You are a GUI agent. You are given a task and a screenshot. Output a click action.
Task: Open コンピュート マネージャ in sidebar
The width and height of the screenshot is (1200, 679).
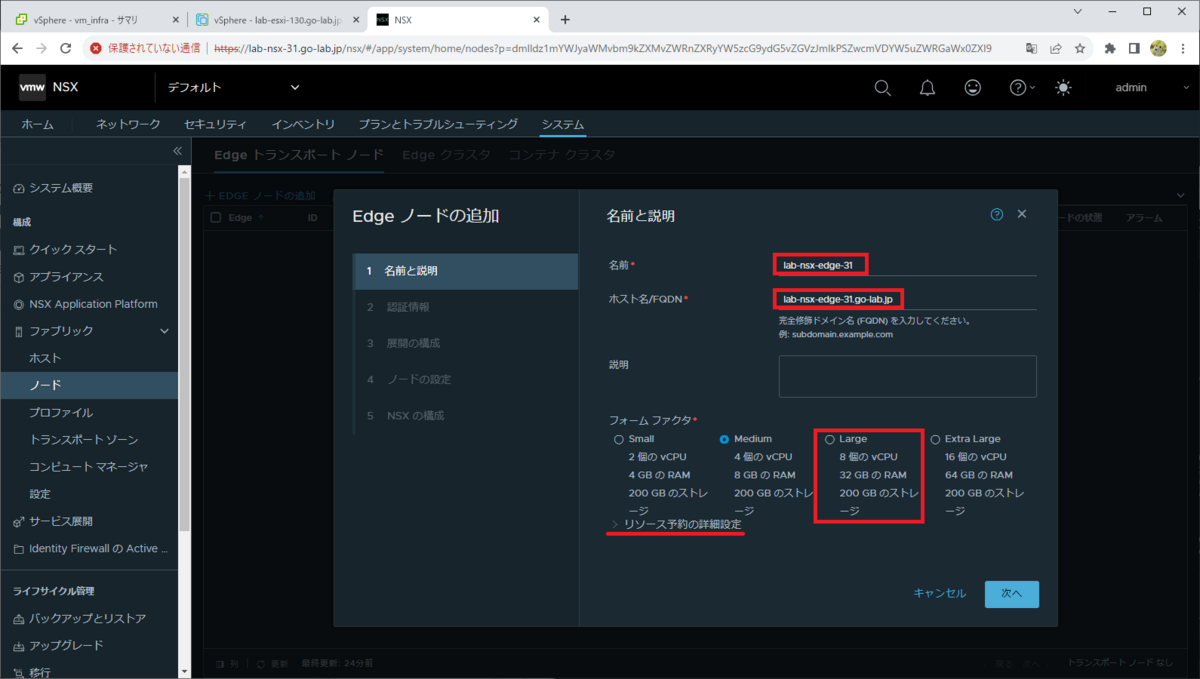click(x=89, y=467)
